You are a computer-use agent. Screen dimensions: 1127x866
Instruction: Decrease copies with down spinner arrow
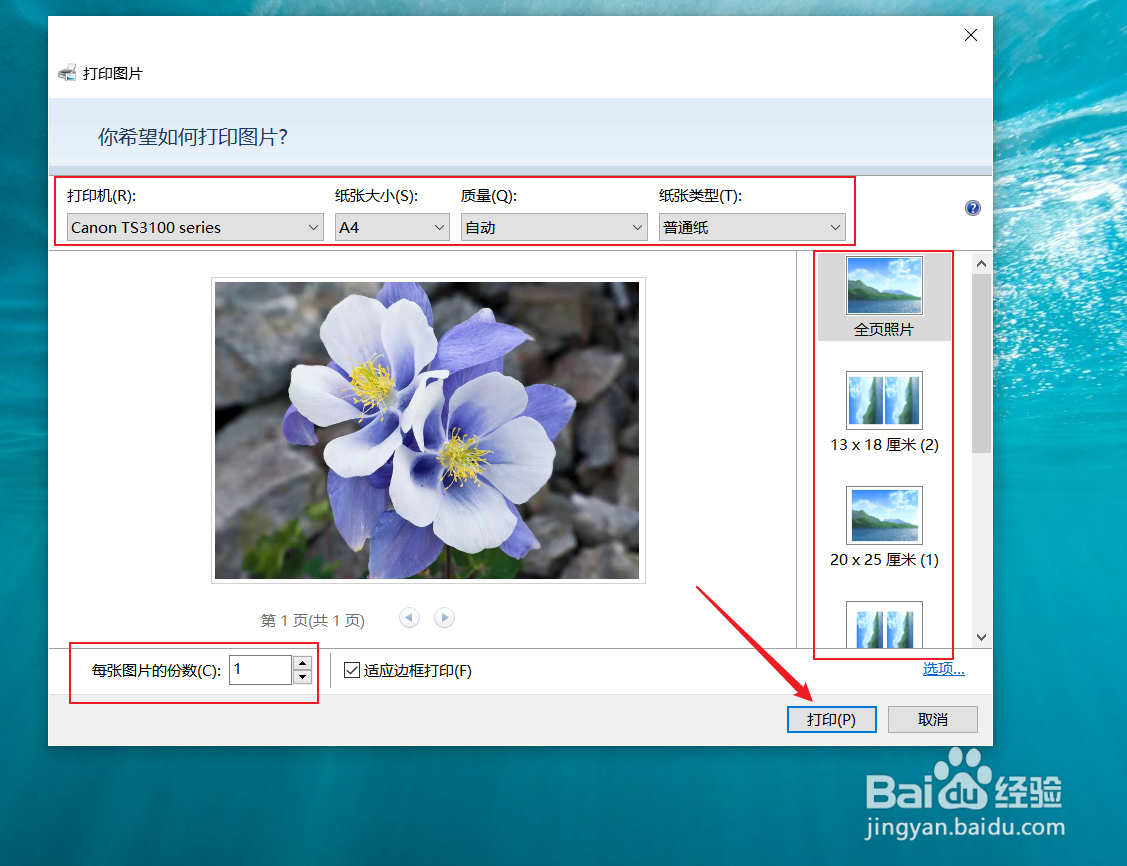(x=303, y=677)
